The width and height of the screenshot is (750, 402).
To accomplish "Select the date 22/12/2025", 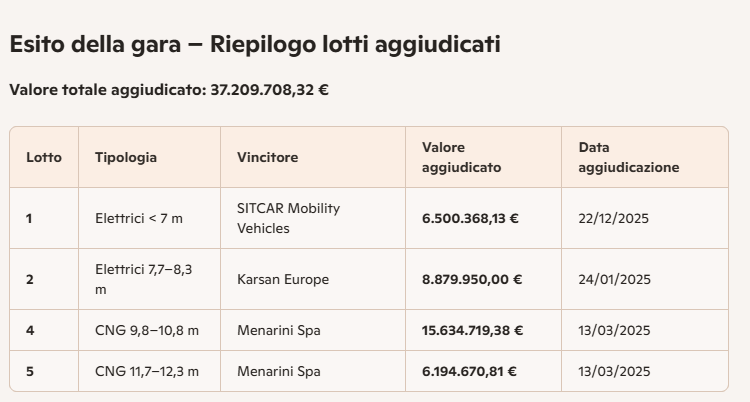I will tap(613, 219).
